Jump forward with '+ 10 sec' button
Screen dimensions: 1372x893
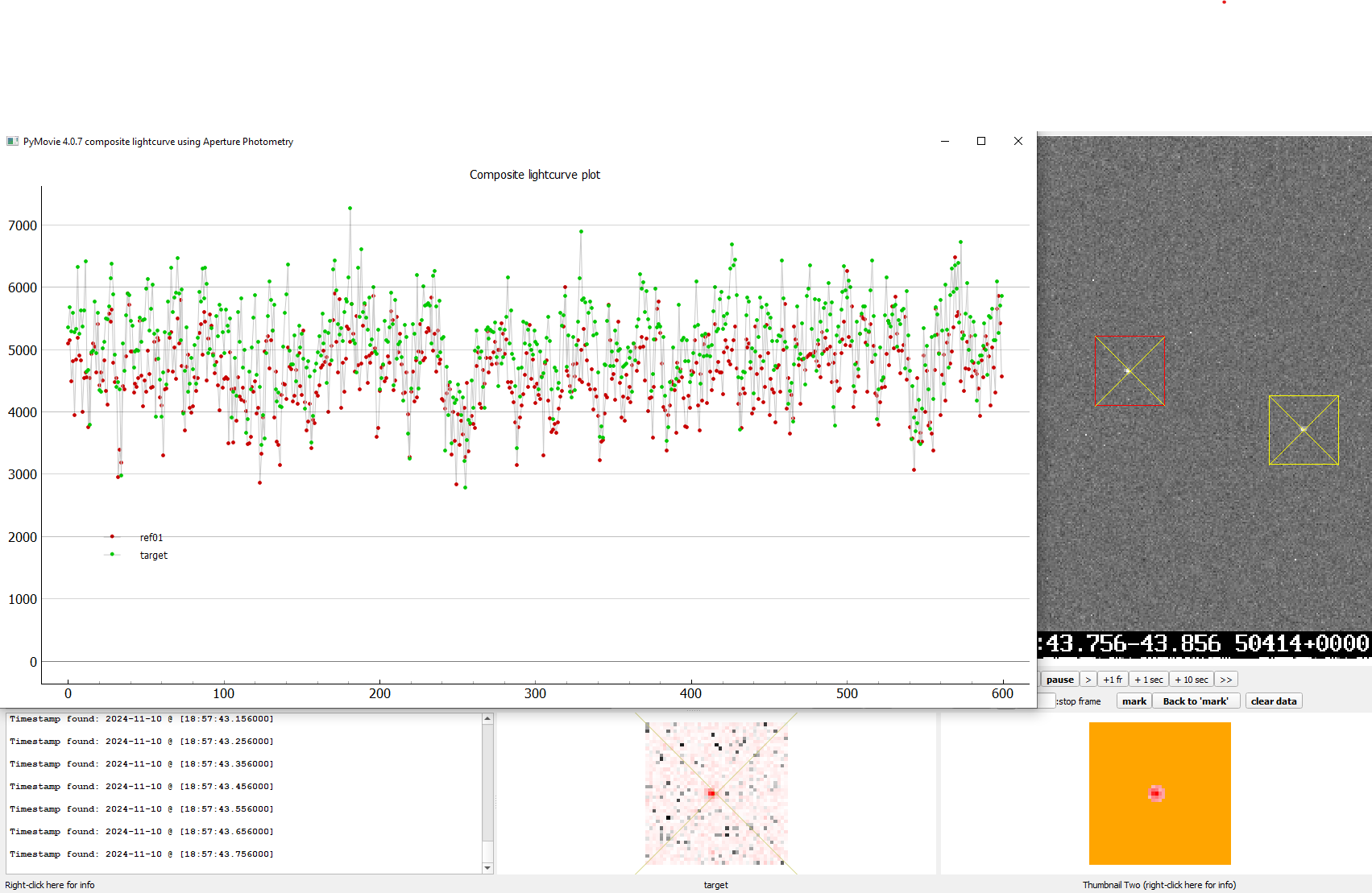click(1192, 680)
